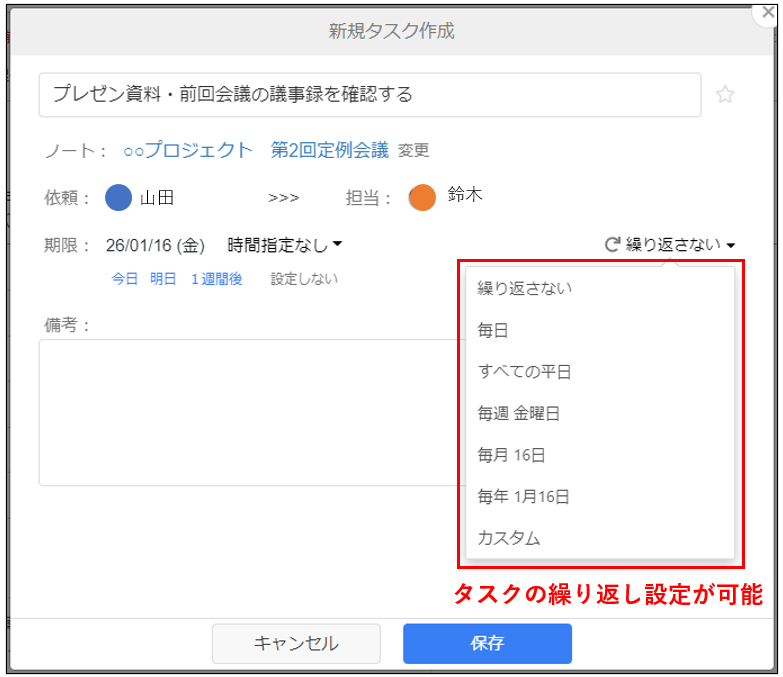Select 繰り返さない in repeat menu
783x677 pixels.
[600, 289]
